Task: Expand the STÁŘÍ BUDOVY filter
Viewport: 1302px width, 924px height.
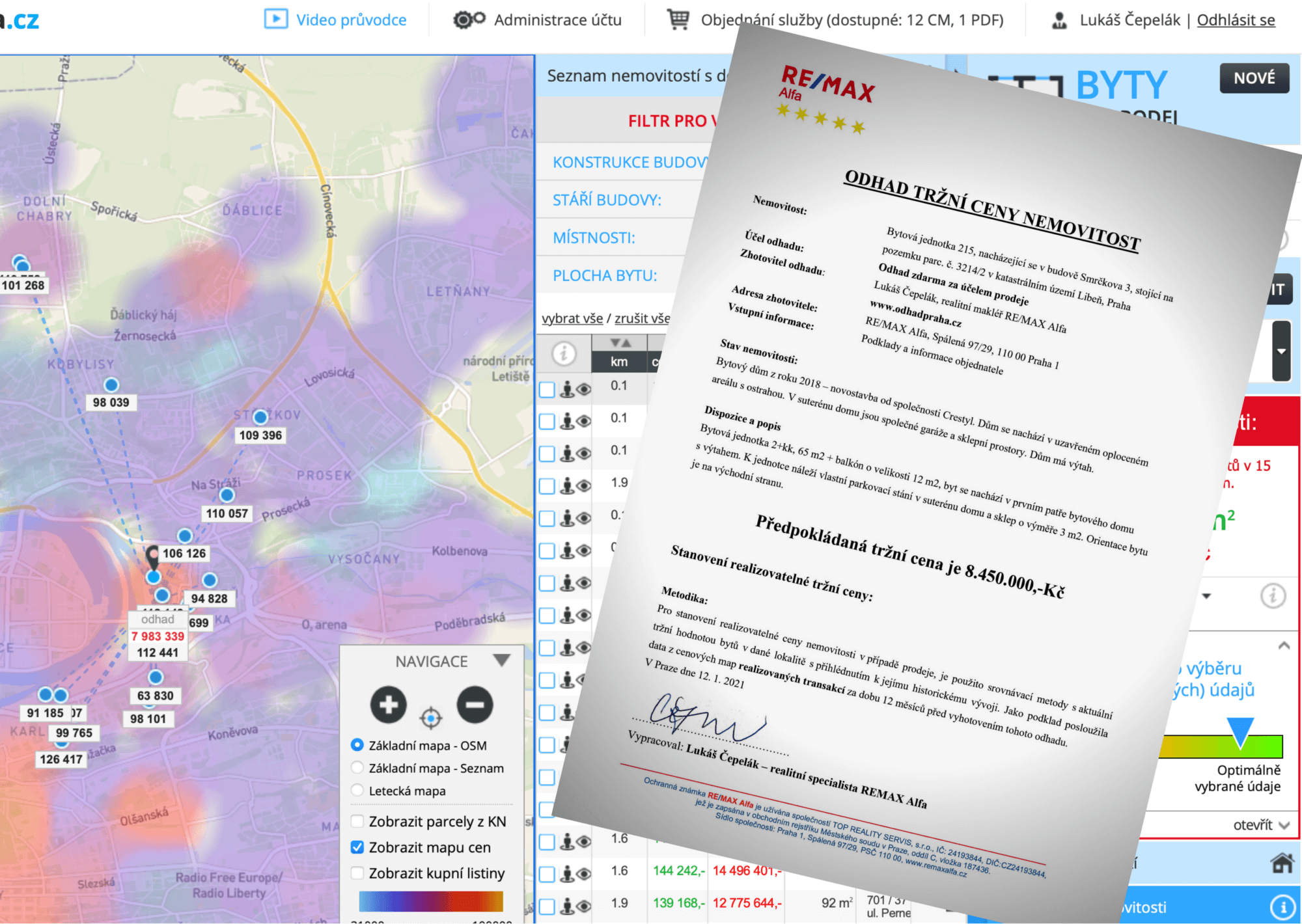Action: point(607,200)
